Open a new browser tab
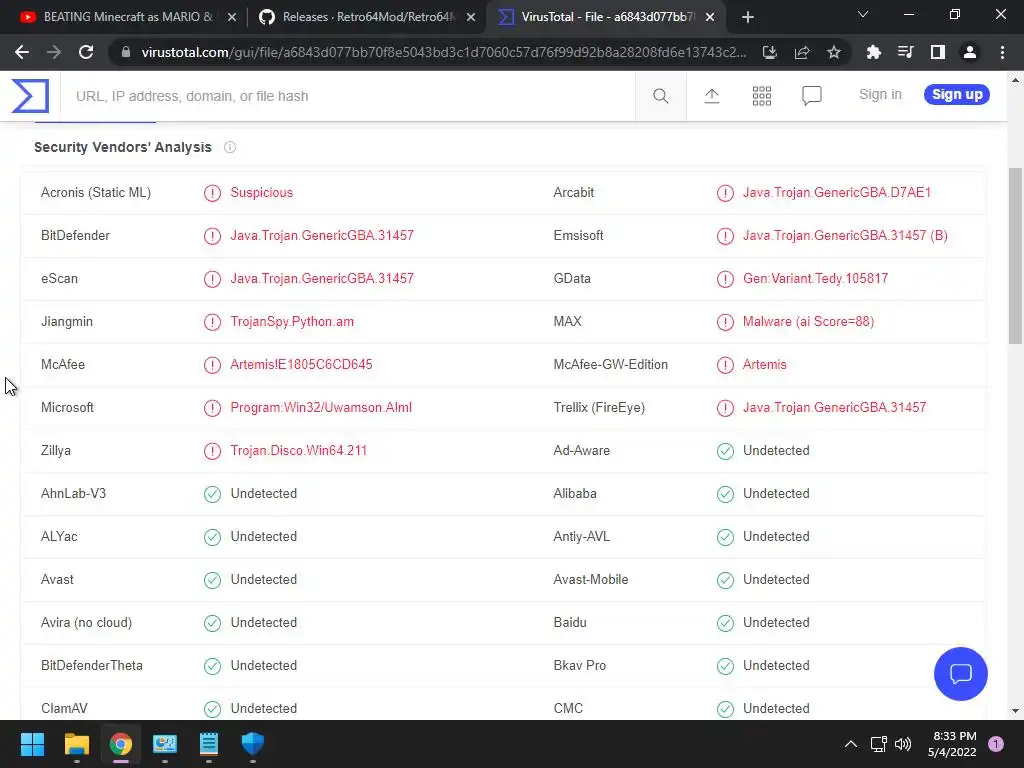The width and height of the screenshot is (1024, 768). point(748,18)
